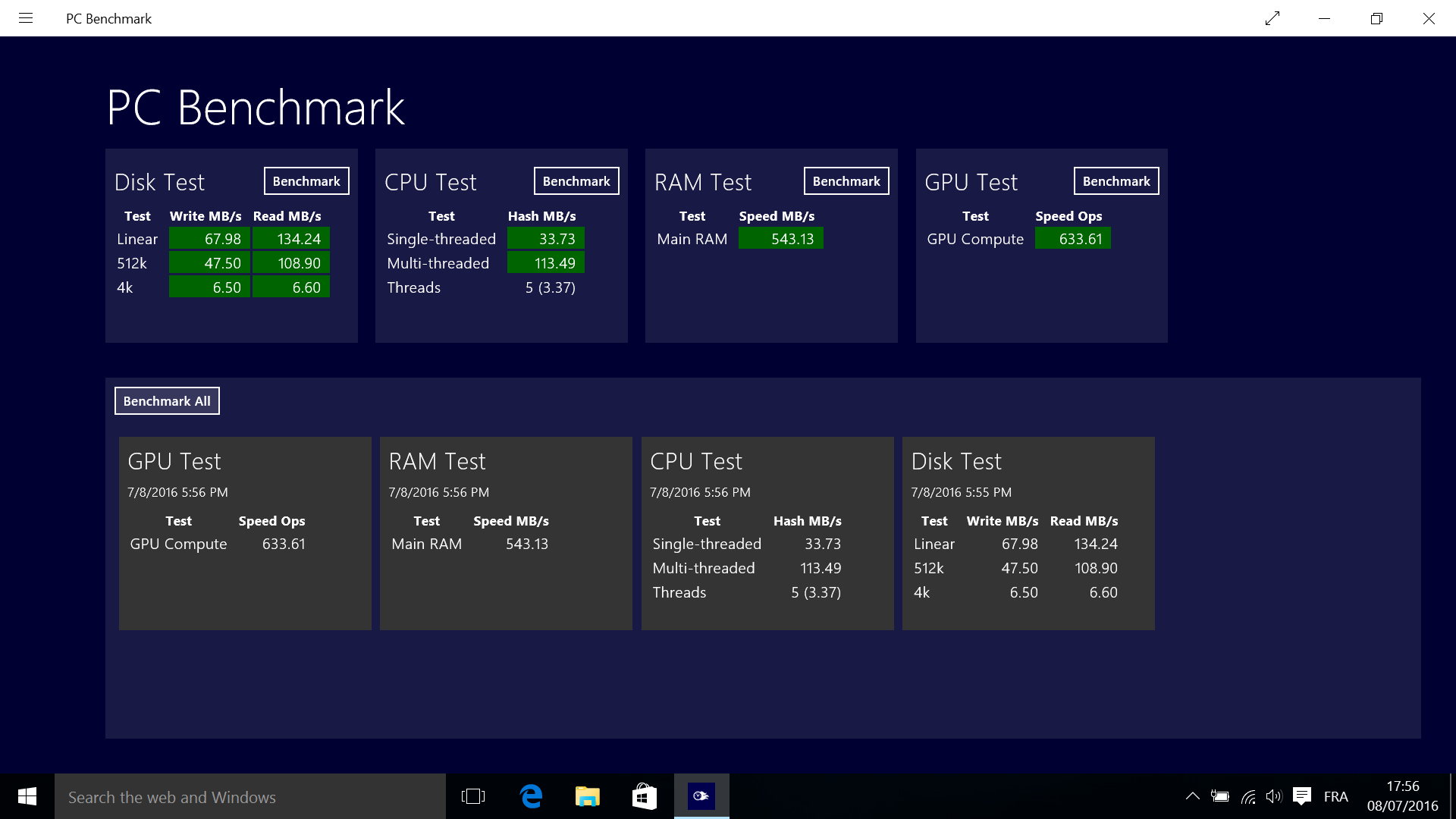Open Task View from taskbar
1456x819 pixels.
(x=472, y=796)
